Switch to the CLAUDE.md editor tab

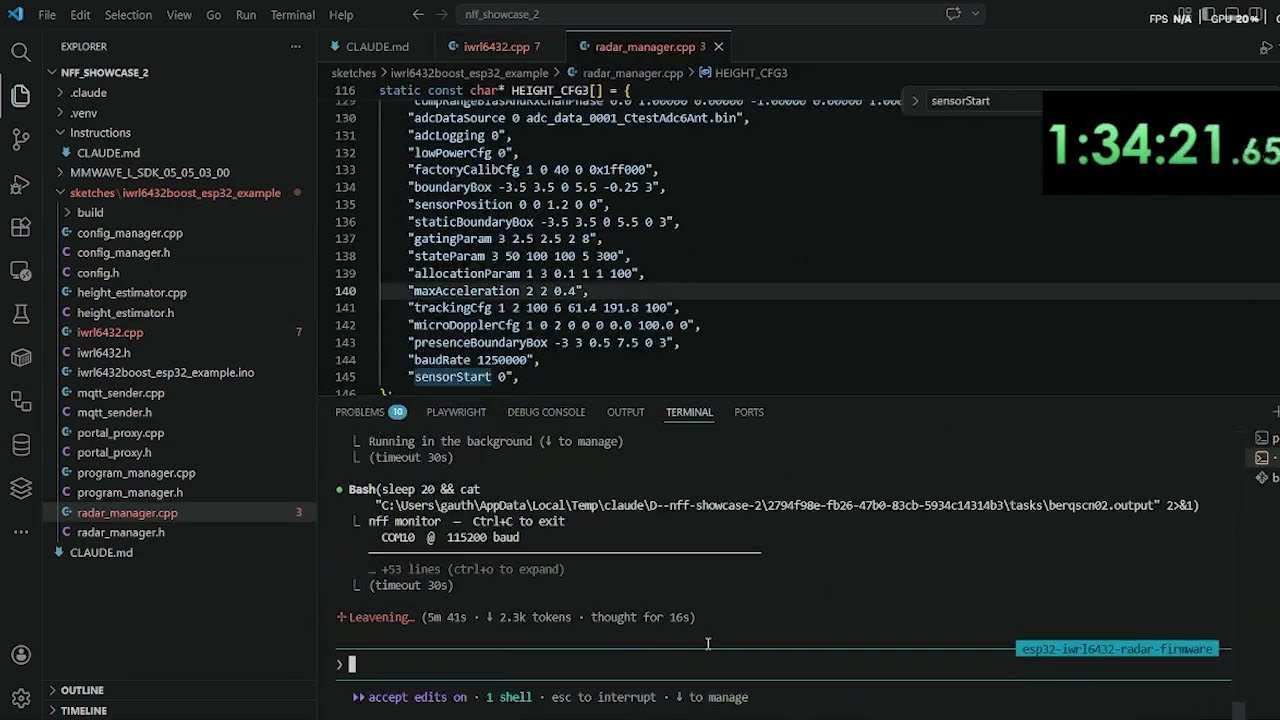coord(377,47)
